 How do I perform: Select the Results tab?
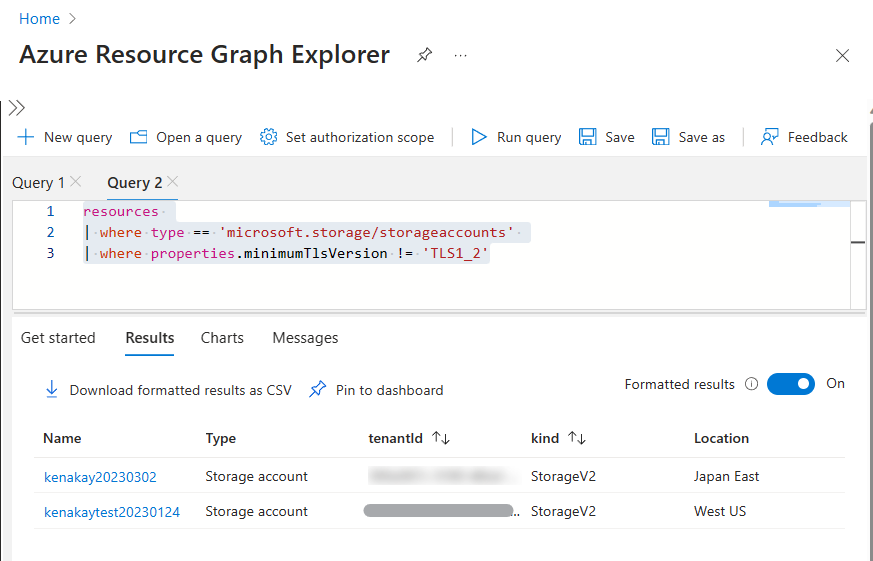pos(150,338)
